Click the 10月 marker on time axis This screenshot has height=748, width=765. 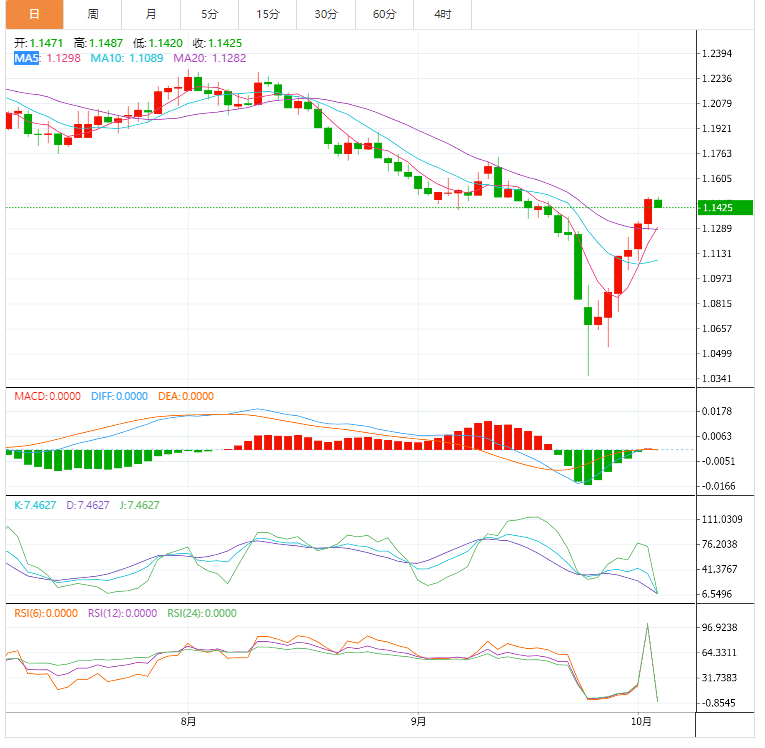pos(641,721)
